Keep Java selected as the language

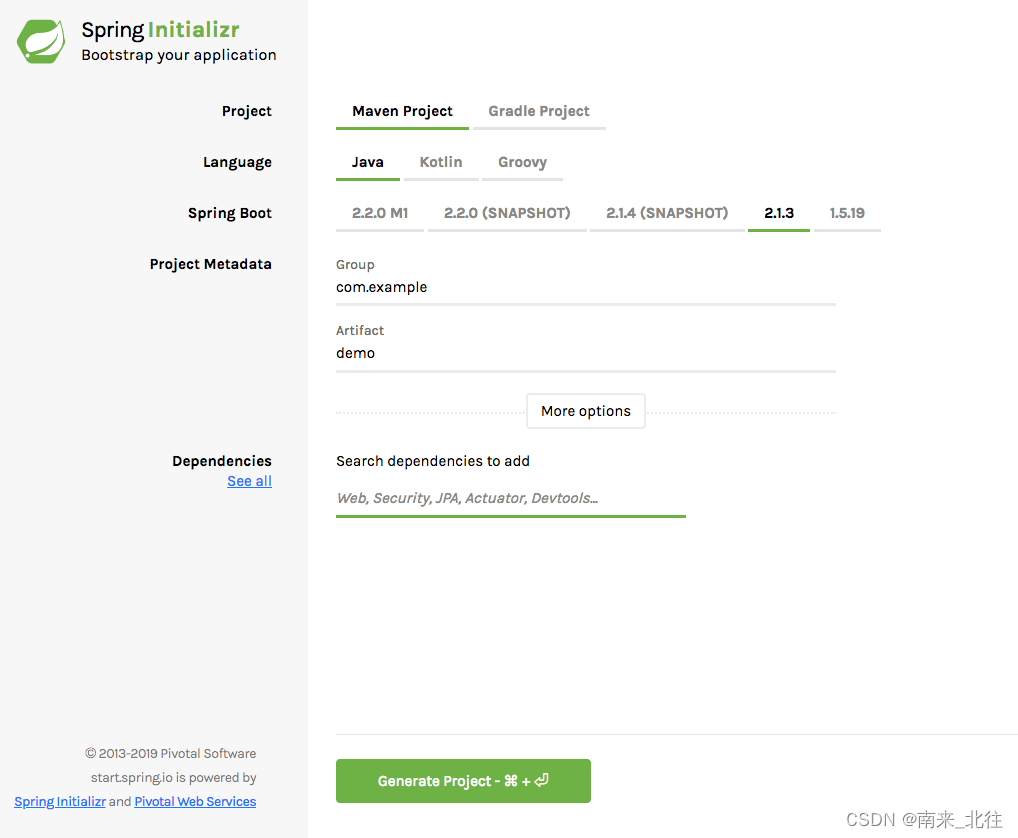(x=367, y=161)
